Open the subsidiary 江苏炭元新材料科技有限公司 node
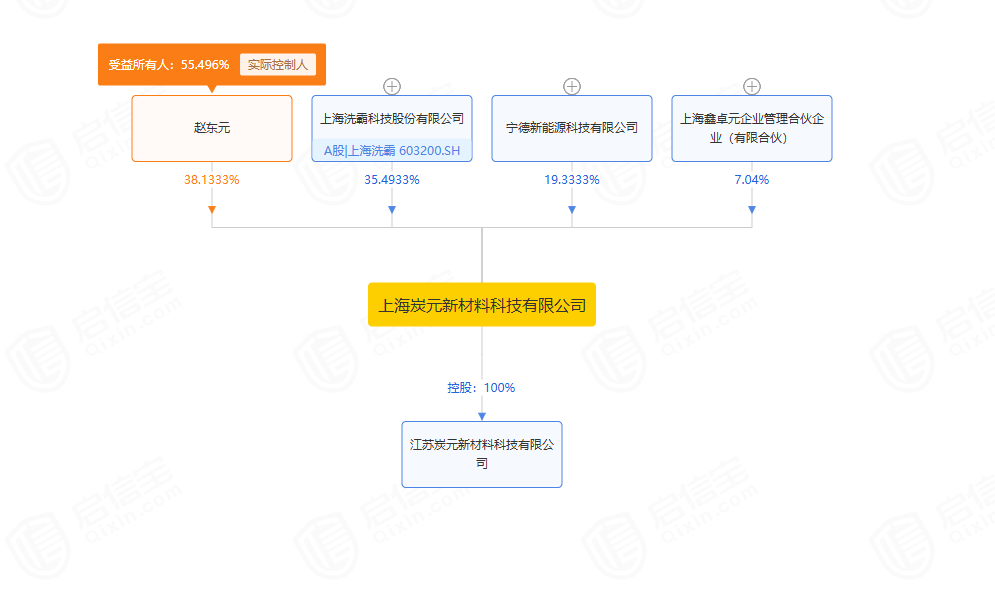995x602 pixels. (482, 454)
